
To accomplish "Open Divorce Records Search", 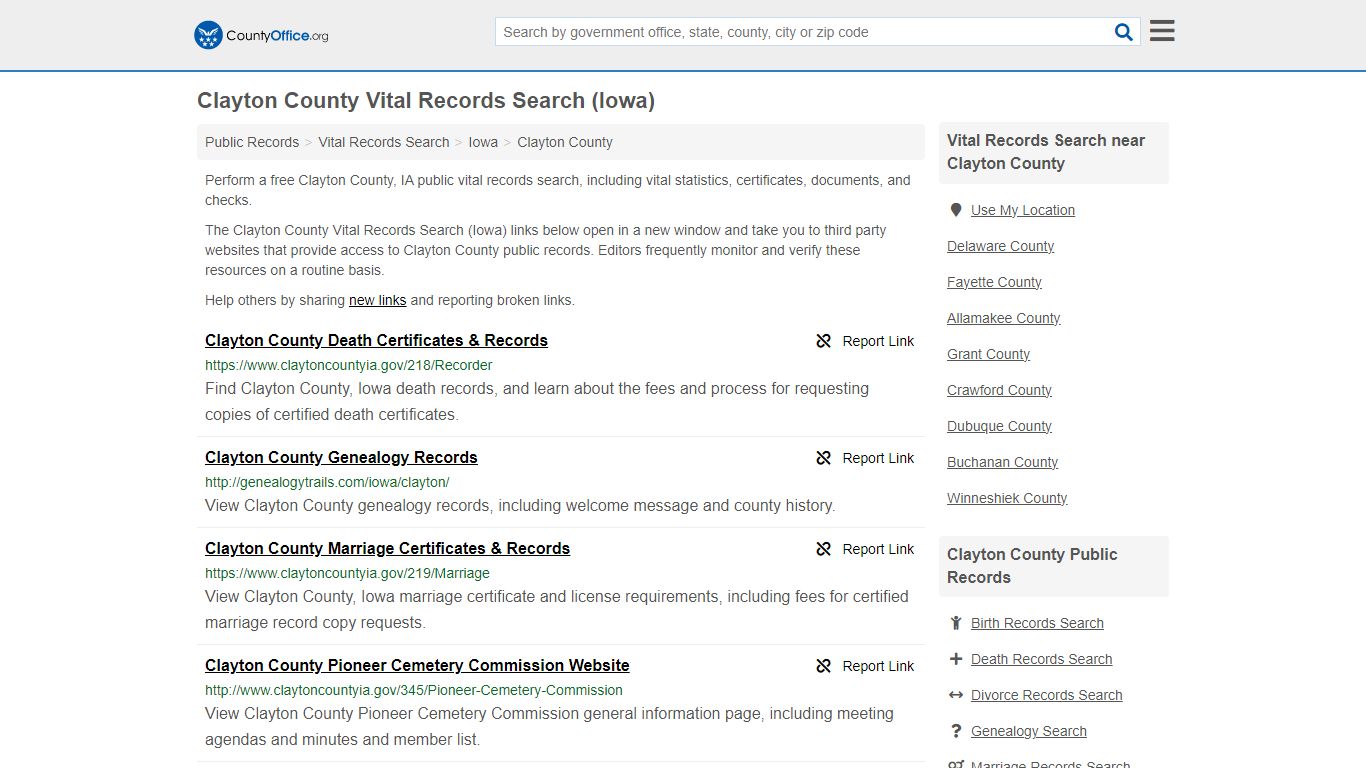I will click(x=1046, y=695).
